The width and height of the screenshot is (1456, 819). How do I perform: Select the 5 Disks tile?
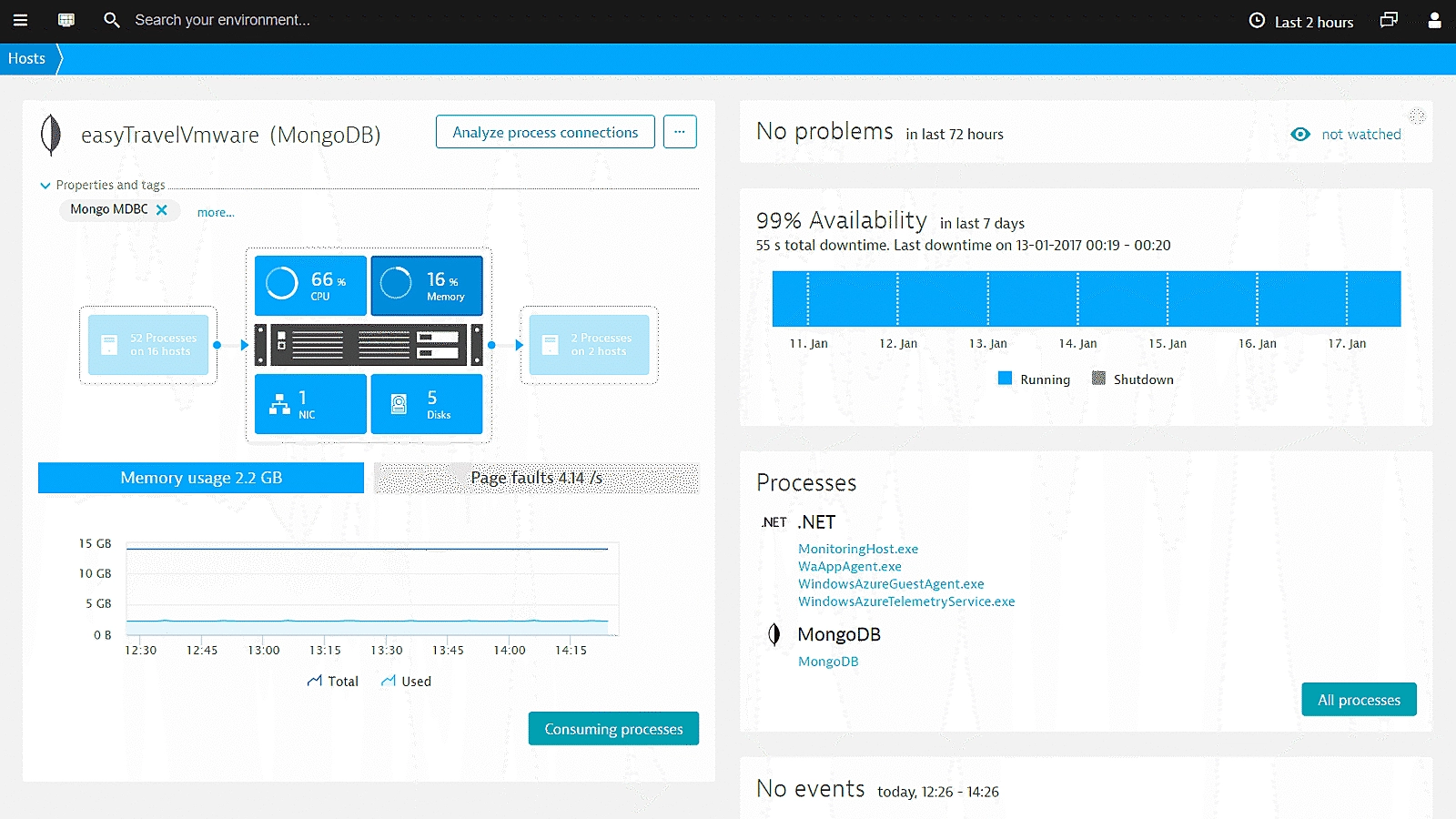click(427, 404)
